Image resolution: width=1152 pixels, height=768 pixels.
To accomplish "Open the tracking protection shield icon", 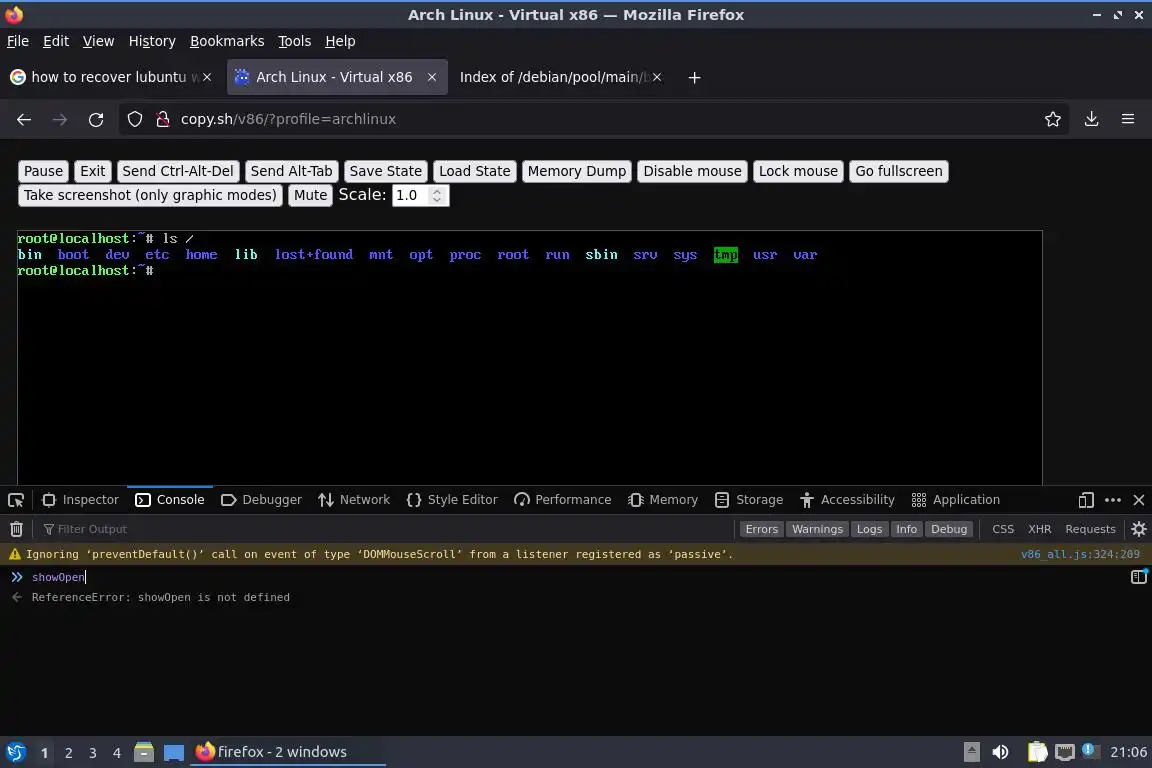I will 134,119.
